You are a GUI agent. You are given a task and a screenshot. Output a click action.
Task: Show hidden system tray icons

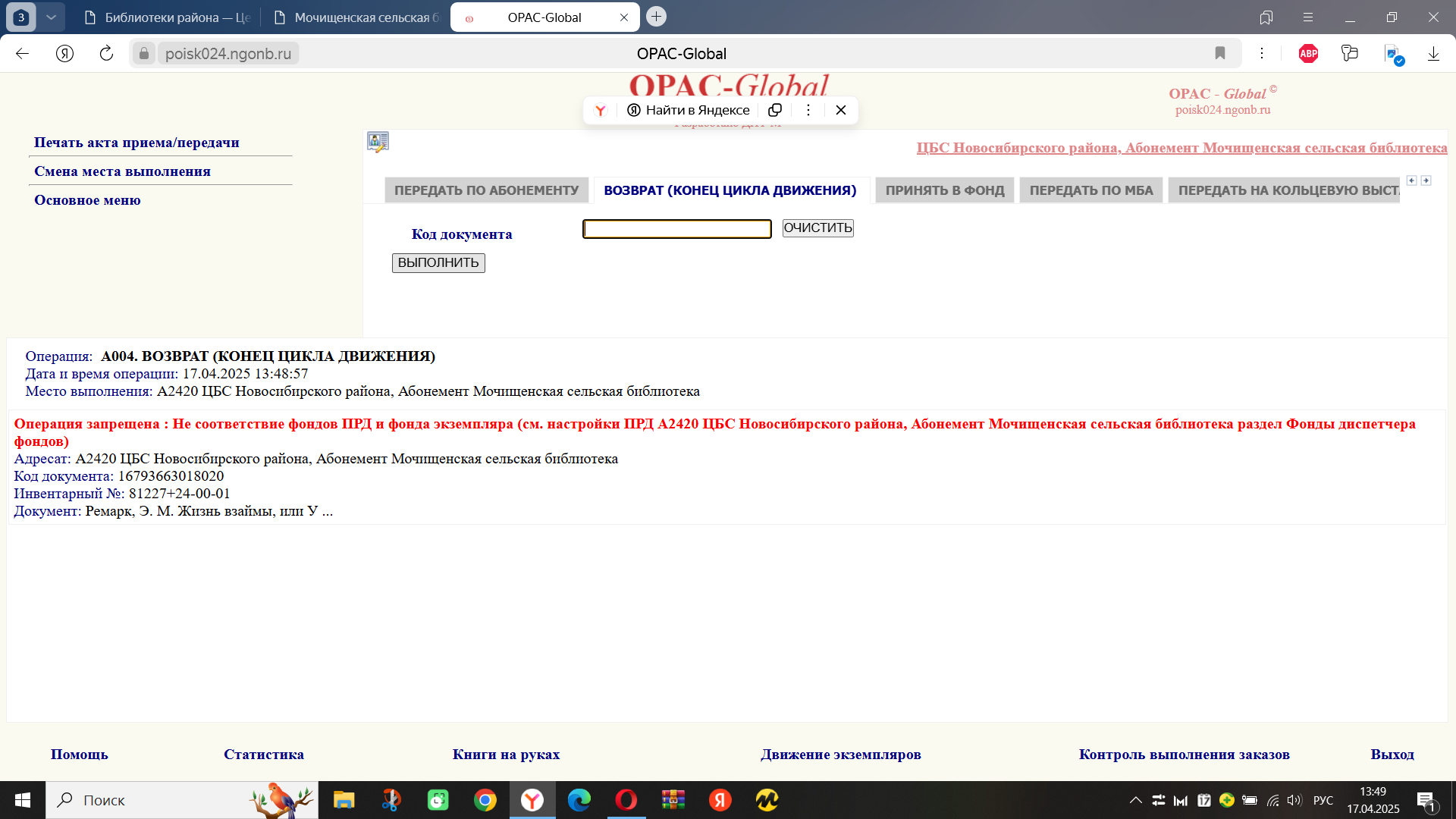1136,800
